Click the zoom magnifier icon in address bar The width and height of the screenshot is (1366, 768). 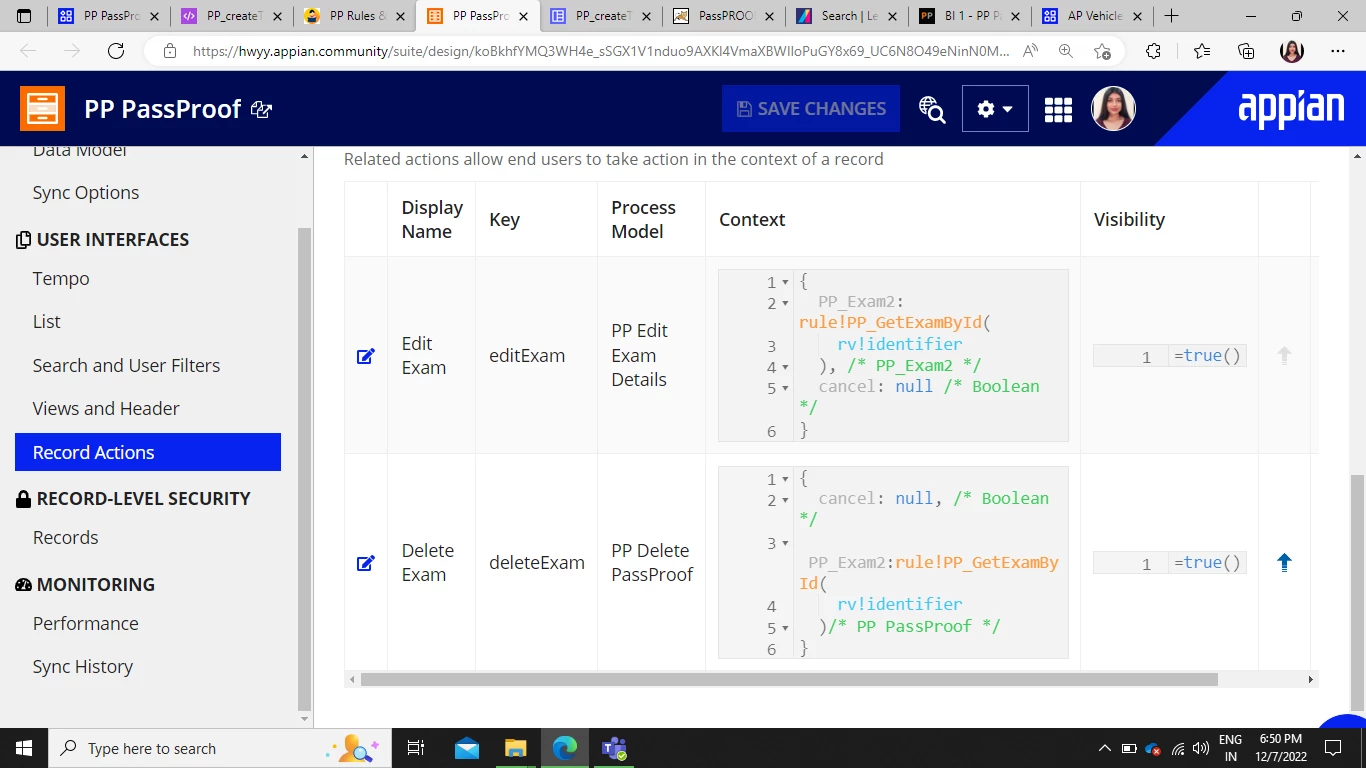(1066, 51)
